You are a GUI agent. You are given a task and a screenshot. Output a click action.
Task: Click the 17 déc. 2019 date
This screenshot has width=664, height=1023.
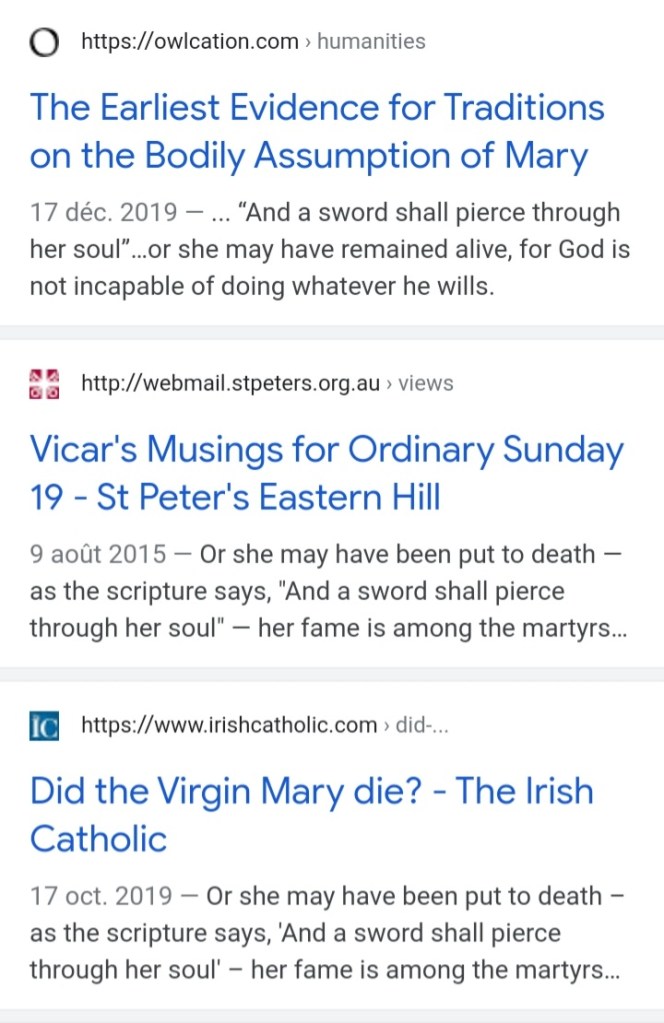tap(96, 213)
